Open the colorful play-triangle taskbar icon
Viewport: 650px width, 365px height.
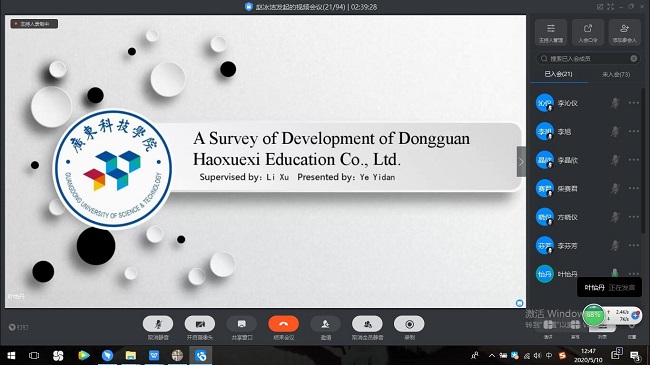pyautogui.click(x=84, y=355)
